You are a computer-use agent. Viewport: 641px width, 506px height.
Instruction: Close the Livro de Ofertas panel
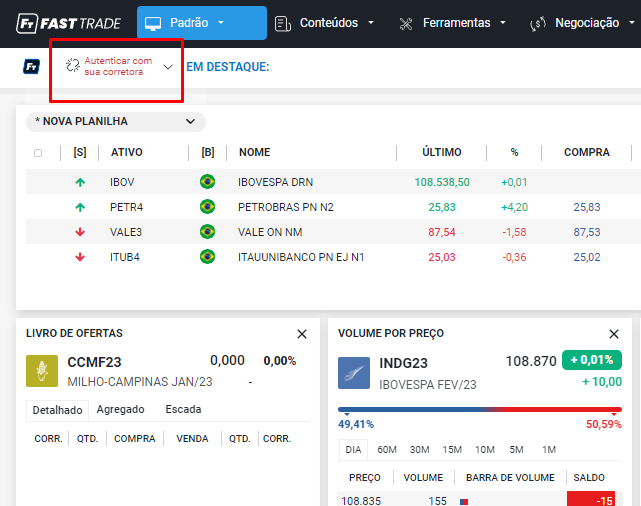(x=302, y=334)
